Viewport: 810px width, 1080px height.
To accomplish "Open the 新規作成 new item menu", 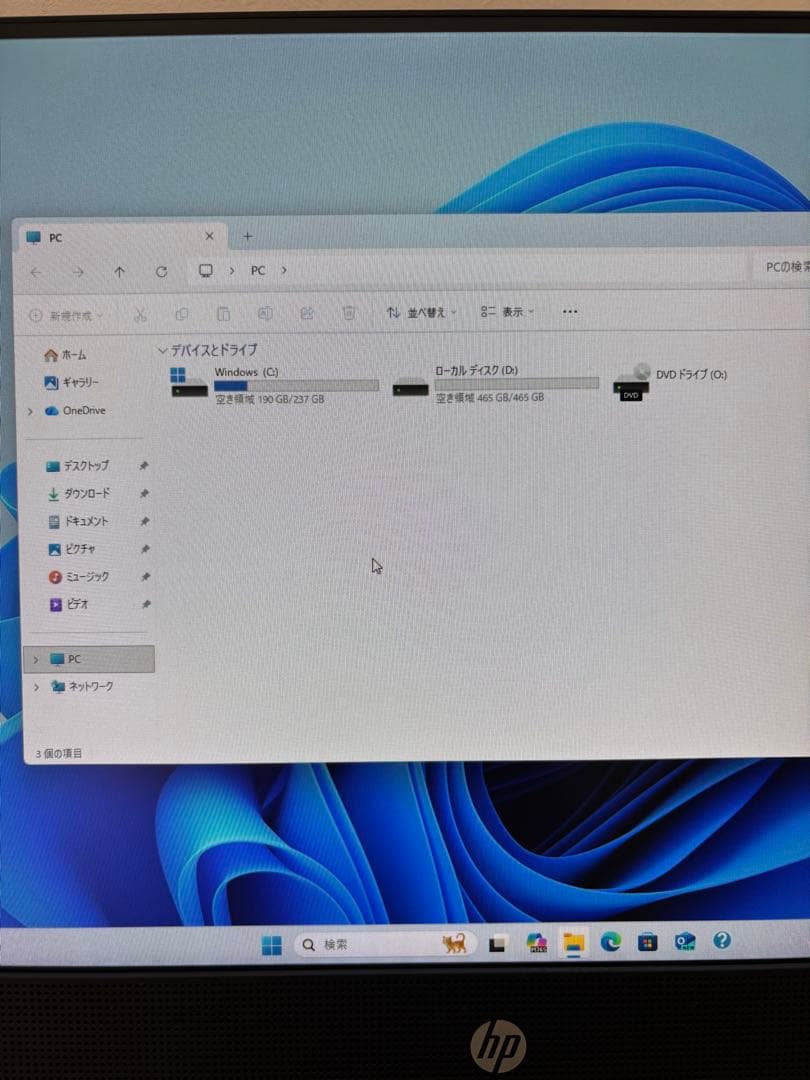I will pyautogui.click(x=67, y=315).
